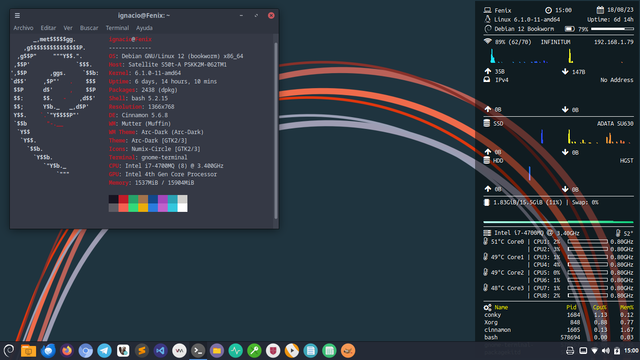Click the active terminal icon in panel
Screen dimensions: 640x360
pos(198,351)
